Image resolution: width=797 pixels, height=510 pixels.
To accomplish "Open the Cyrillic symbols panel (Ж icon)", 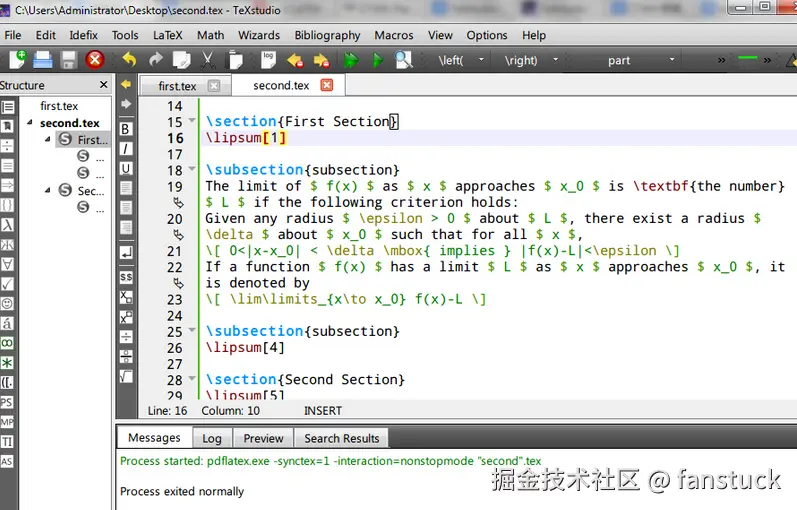I will (x=7, y=245).
